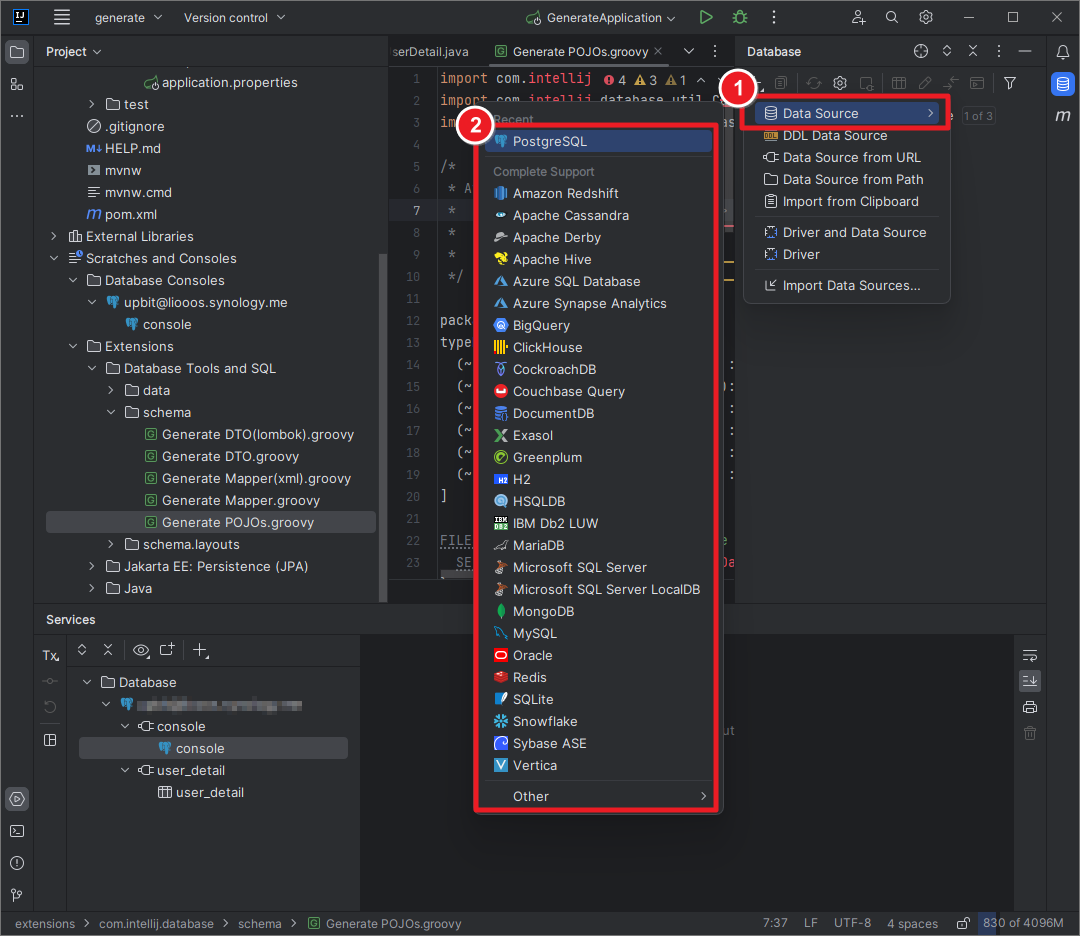
Task: Click the Code With Me user icon
Action: click(858, 17)
